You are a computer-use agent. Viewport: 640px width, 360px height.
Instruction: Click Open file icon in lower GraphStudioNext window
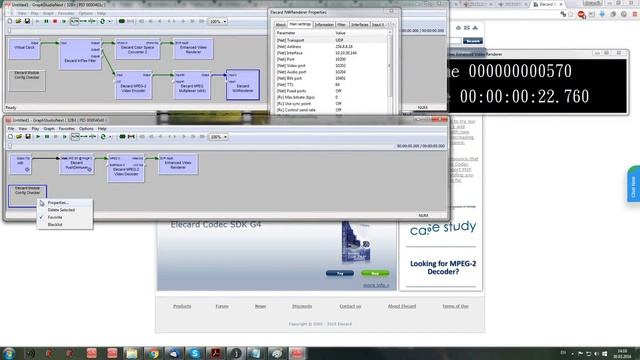coord(19,137)
